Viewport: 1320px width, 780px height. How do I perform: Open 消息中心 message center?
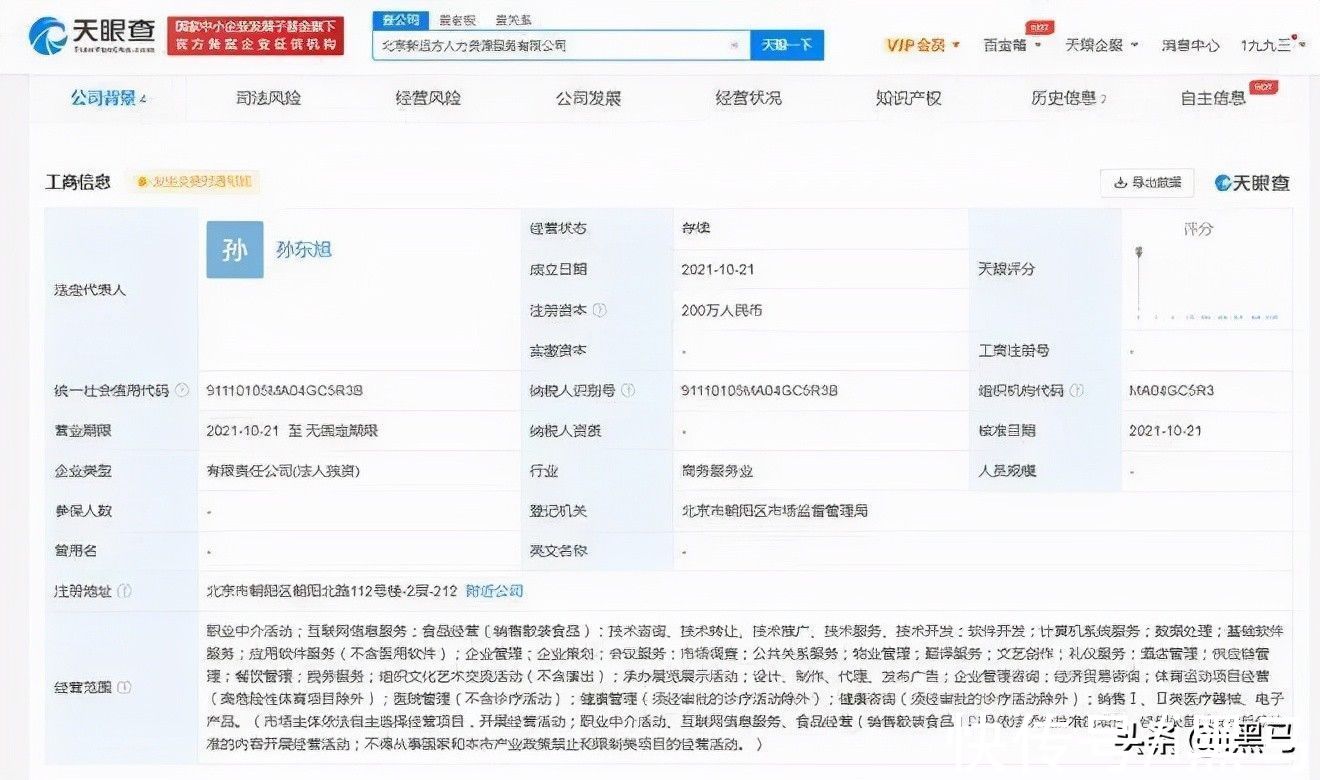(1190, 45)
